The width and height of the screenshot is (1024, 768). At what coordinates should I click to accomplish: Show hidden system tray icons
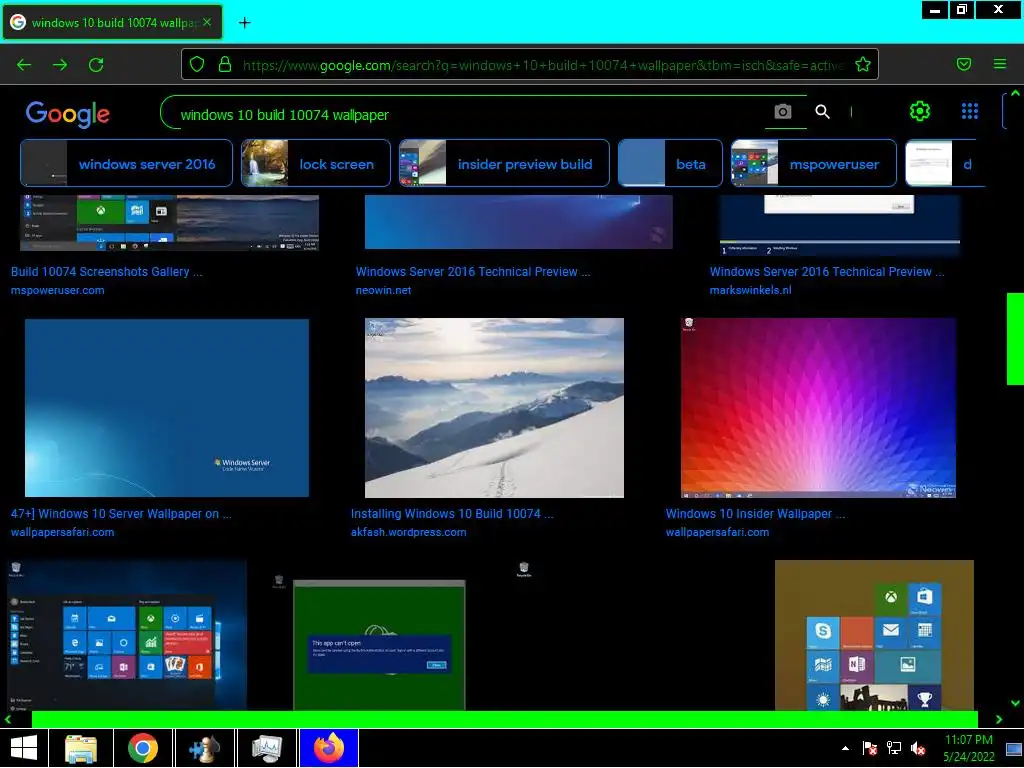tap(845, 748)
